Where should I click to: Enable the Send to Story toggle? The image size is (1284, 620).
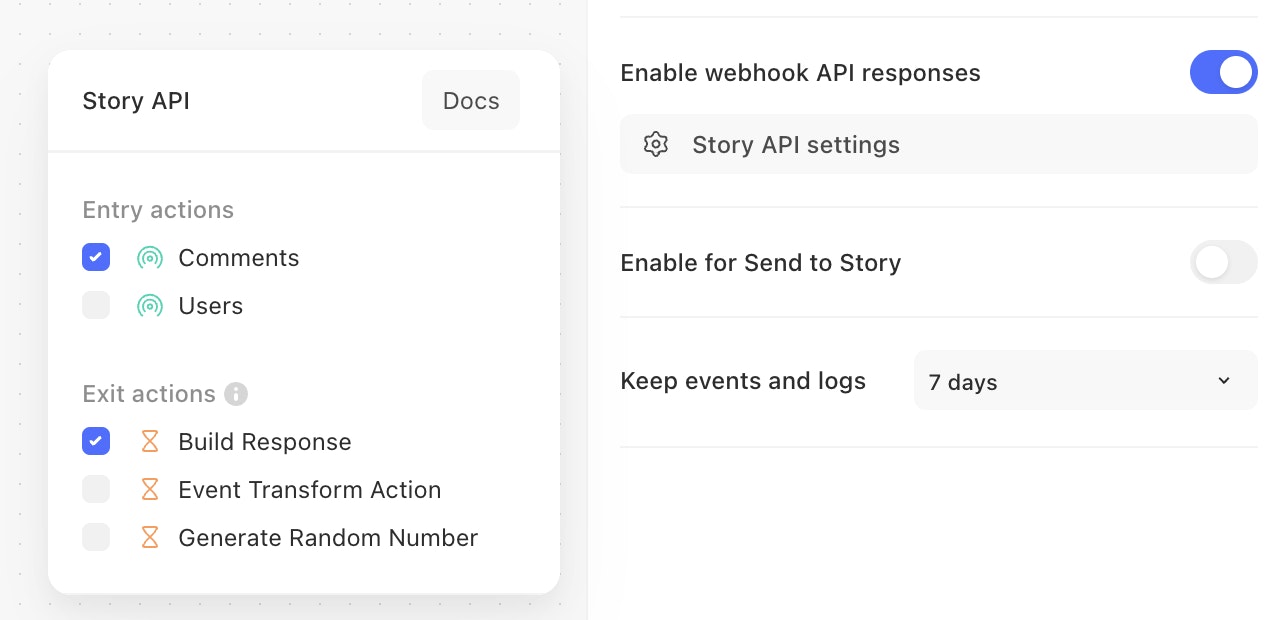(1223, 263)
